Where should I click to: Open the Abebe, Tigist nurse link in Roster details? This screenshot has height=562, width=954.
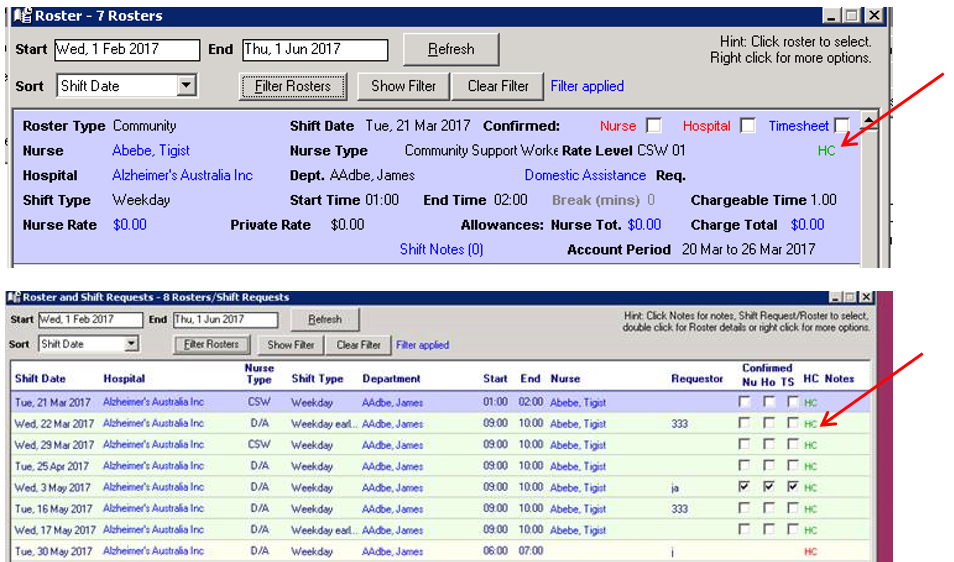coord(151,150)
